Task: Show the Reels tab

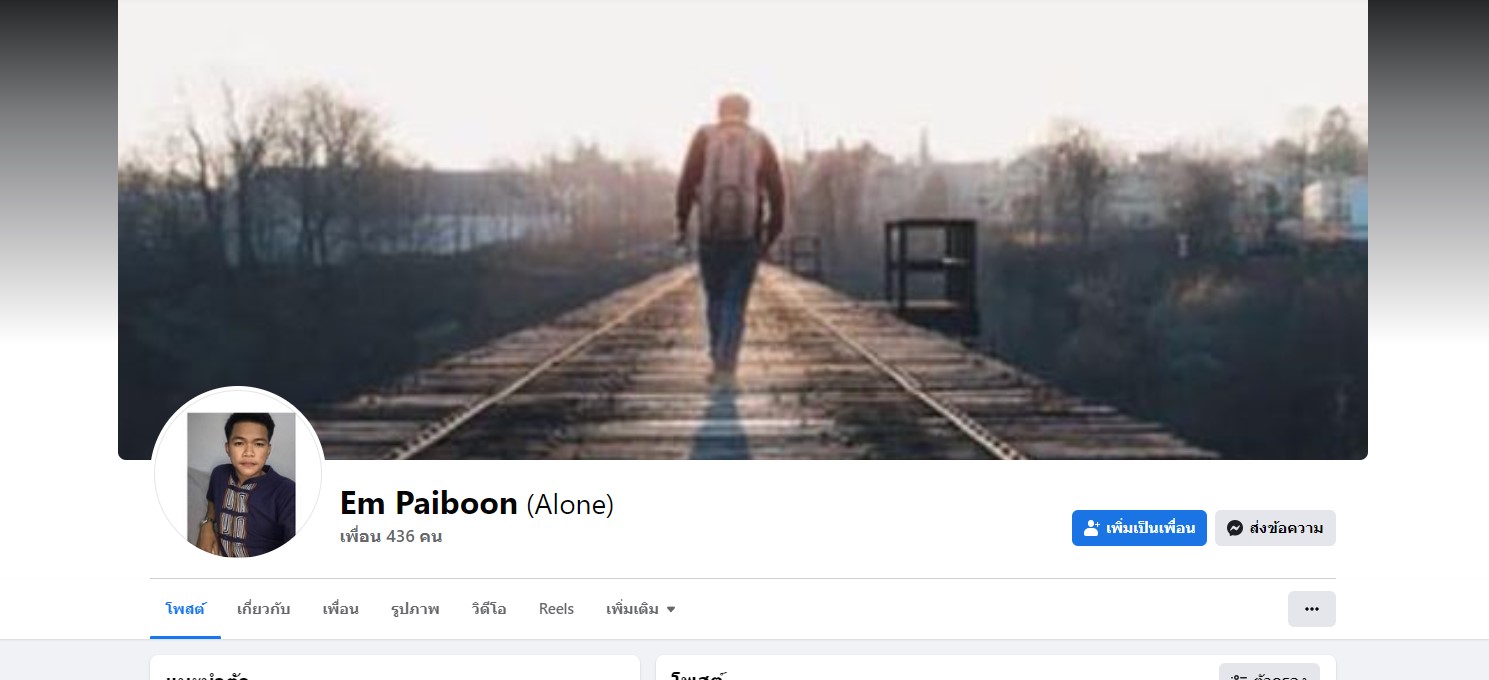Action: click(x=556, y=609)
